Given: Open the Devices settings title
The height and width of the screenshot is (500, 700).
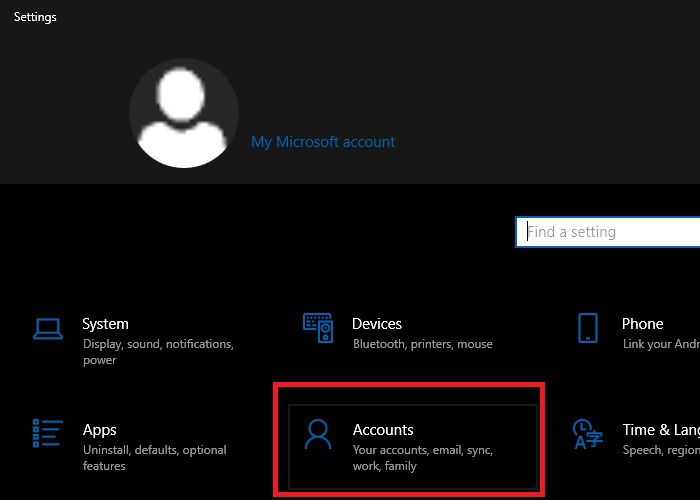Looking at the screenshot, I should coord(377,324).
